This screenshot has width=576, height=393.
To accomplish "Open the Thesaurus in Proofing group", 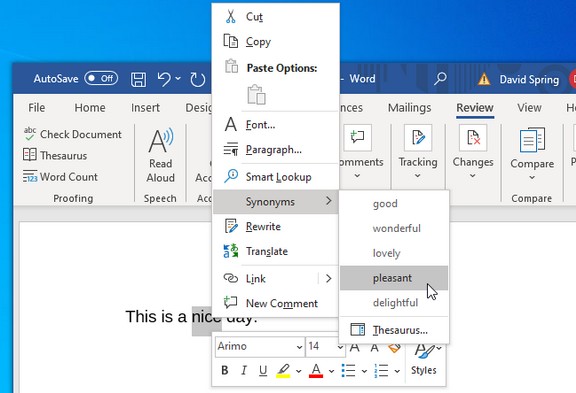I will (x=55, y=155).
